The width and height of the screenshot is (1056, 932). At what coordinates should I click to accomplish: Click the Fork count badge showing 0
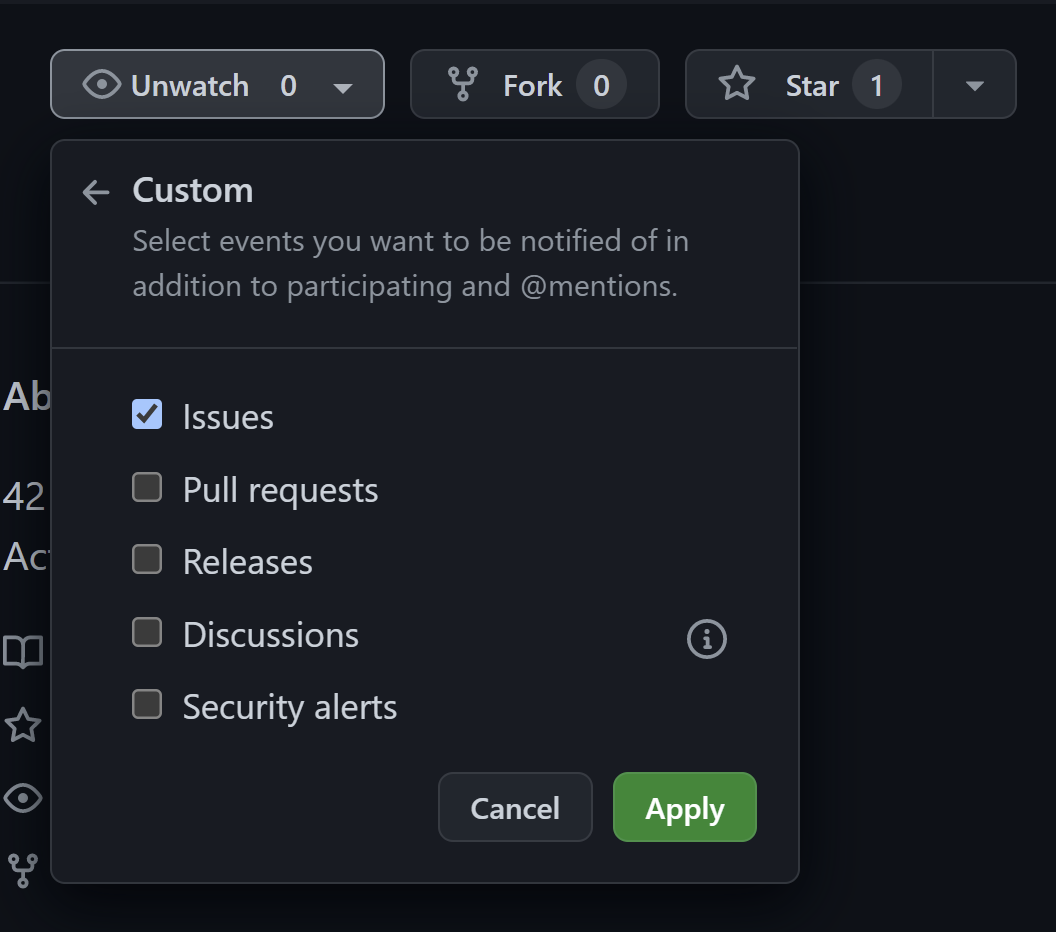(x=601, y=85)
